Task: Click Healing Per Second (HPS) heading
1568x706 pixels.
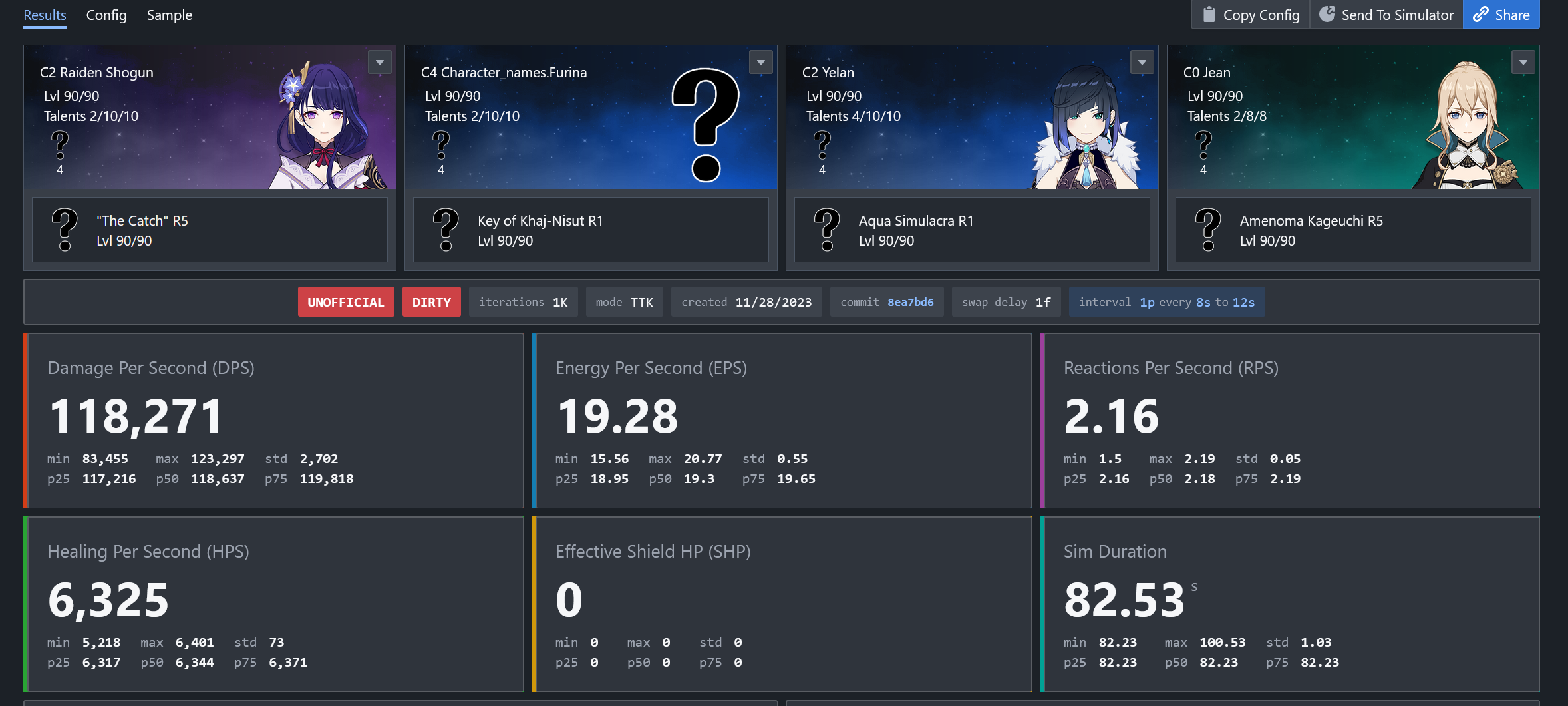Action: coord(148,552)
